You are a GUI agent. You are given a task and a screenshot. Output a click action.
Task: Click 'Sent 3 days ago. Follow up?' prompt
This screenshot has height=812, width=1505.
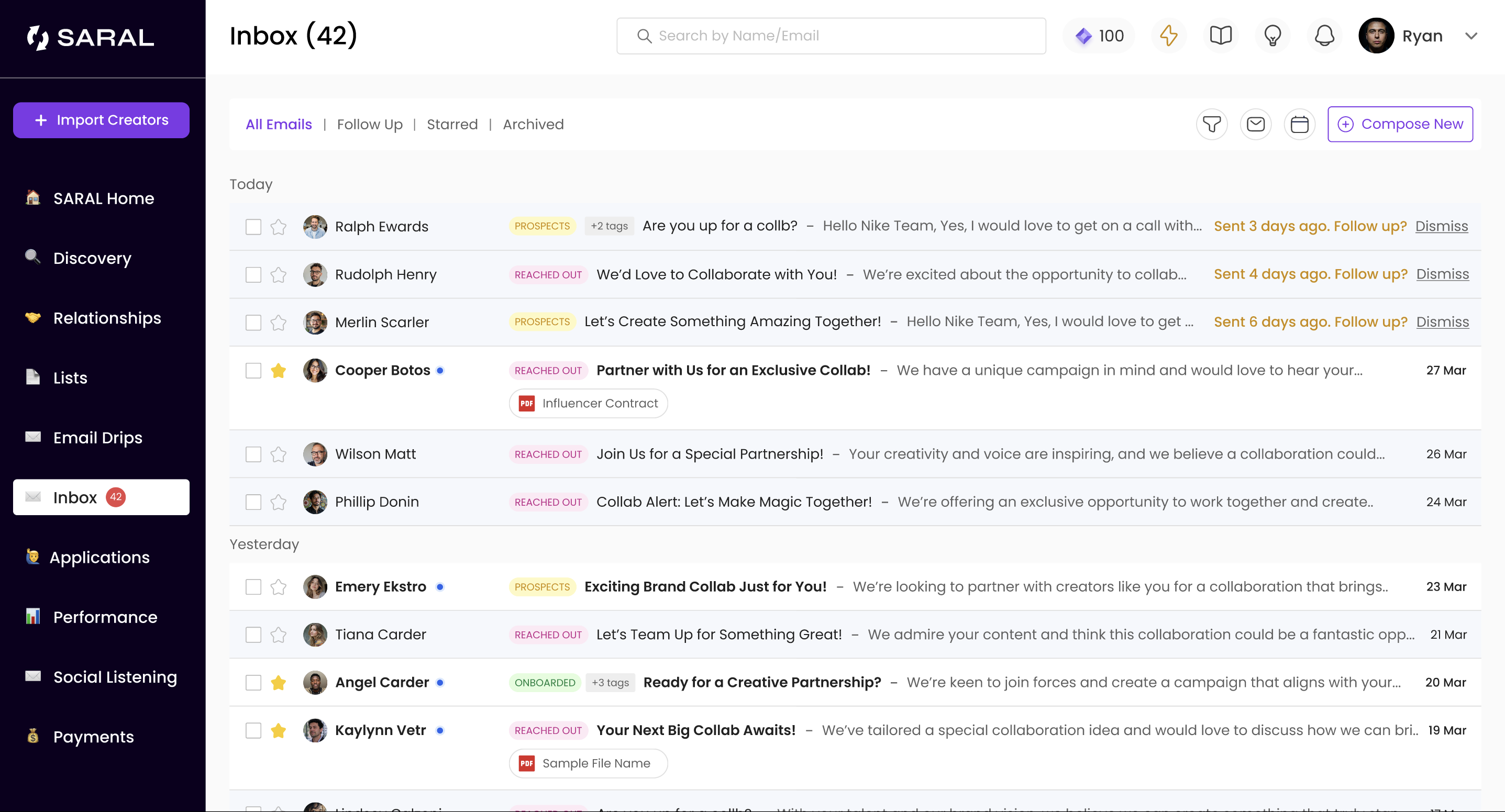click(x=1310, y=226)
